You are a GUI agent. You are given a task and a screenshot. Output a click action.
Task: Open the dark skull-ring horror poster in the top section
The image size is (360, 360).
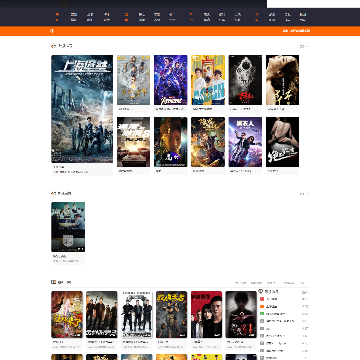click(x=245, y=80)
